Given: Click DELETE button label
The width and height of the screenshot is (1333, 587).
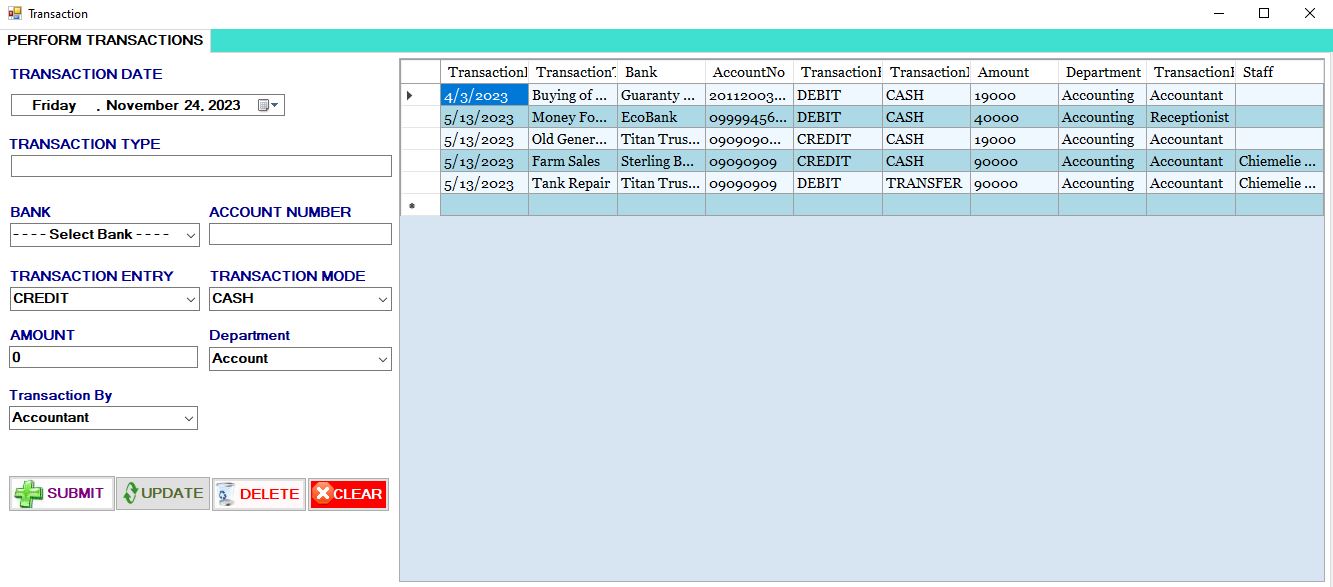Looking at the screenshot, I should (269, 494).
